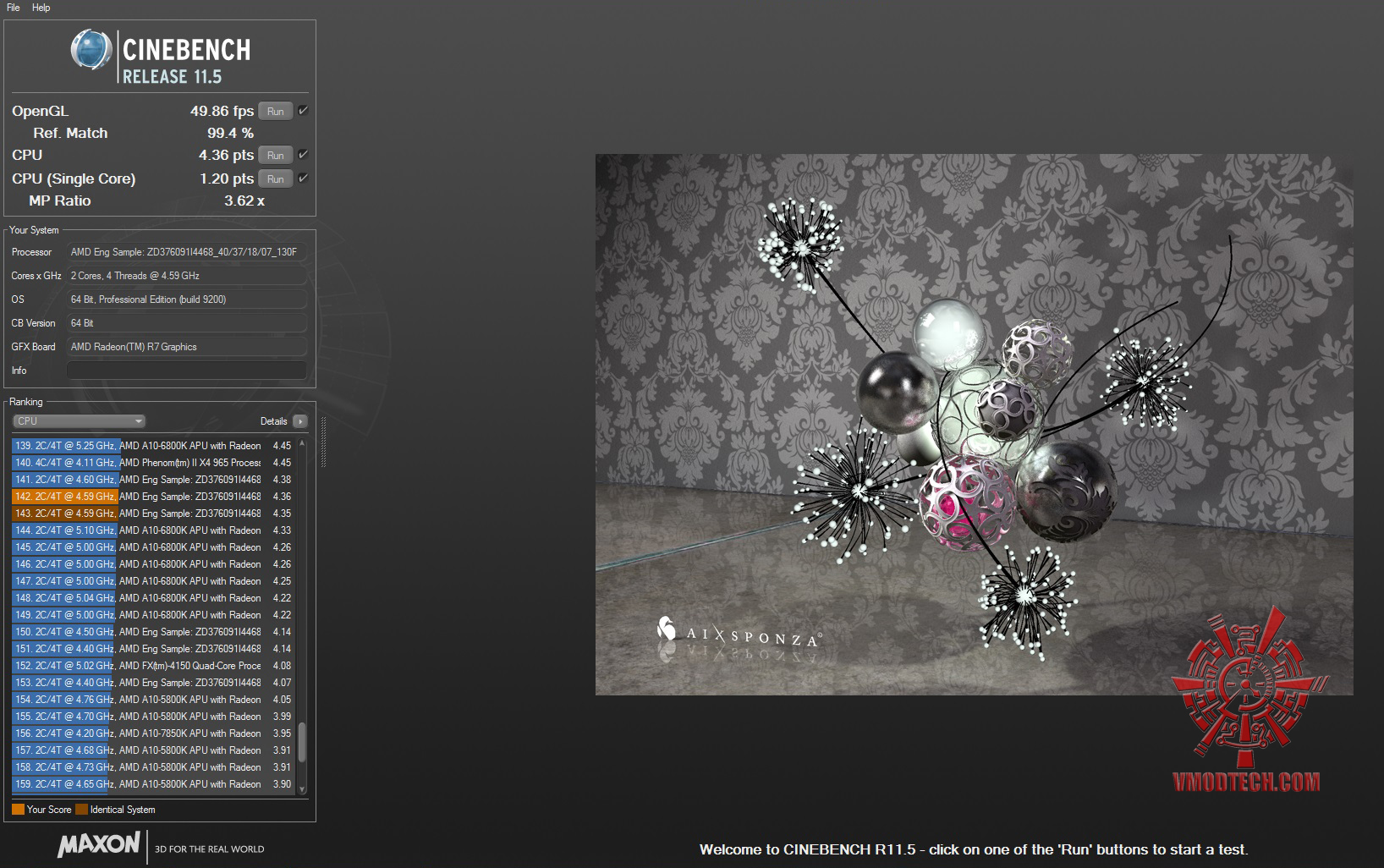
Task: Click the Info text field
Action: (x=186, y=371)
